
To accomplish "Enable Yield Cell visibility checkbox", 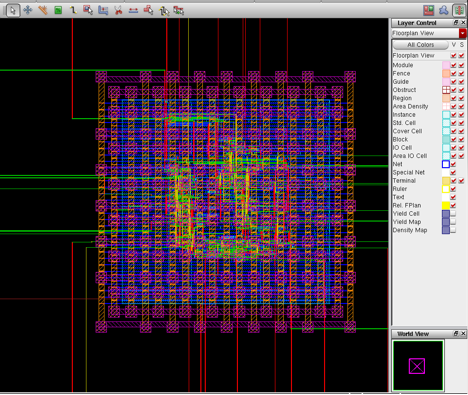I will click(x=453, y=214).
